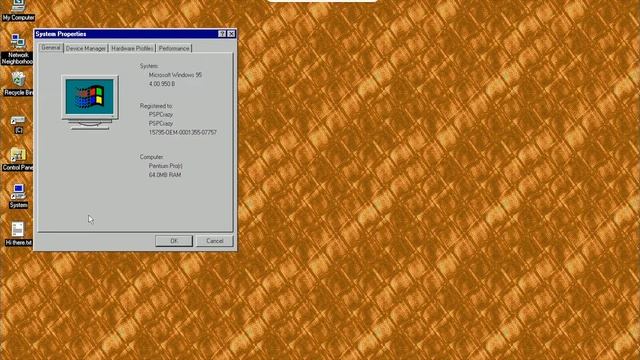
Task: Close the System Properties dialog
Action: [x=231, y=34]
